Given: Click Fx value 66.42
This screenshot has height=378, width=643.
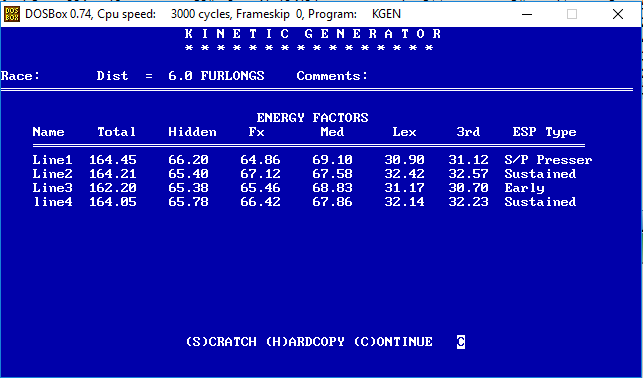Looking at the screenshot, I should [x=260, y=201].
